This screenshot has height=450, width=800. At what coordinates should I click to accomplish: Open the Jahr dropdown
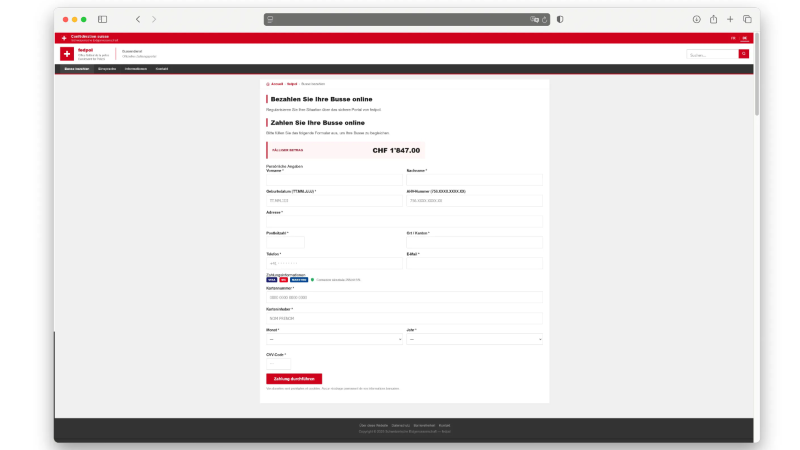(474, 339)
